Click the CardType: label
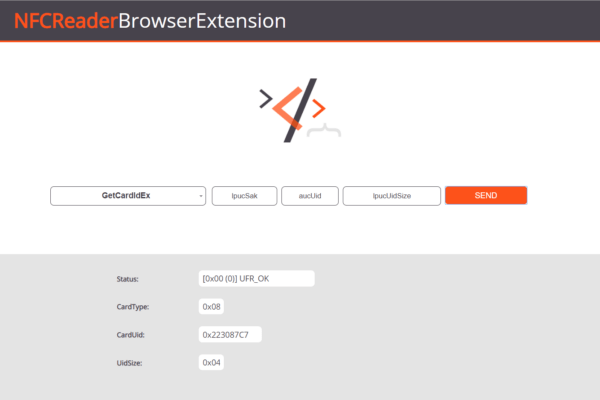 (132, 307)
